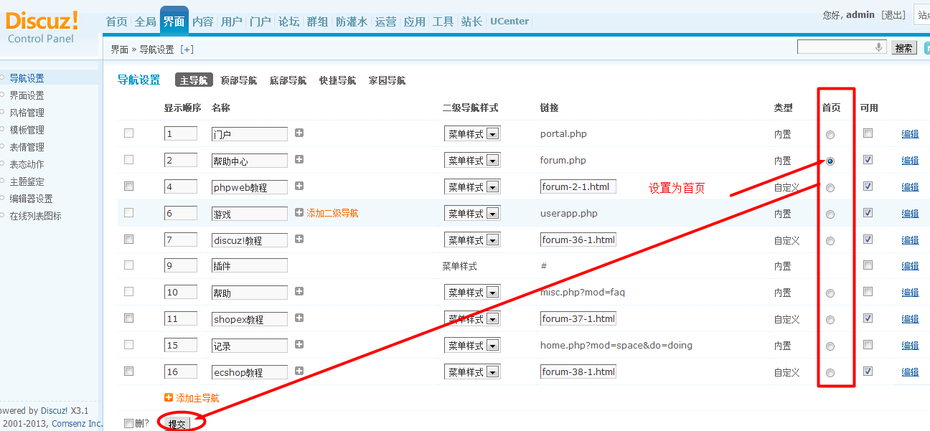Select 帮助中心 homepage radio button
The image size is (930, 431).
(830, 161)
